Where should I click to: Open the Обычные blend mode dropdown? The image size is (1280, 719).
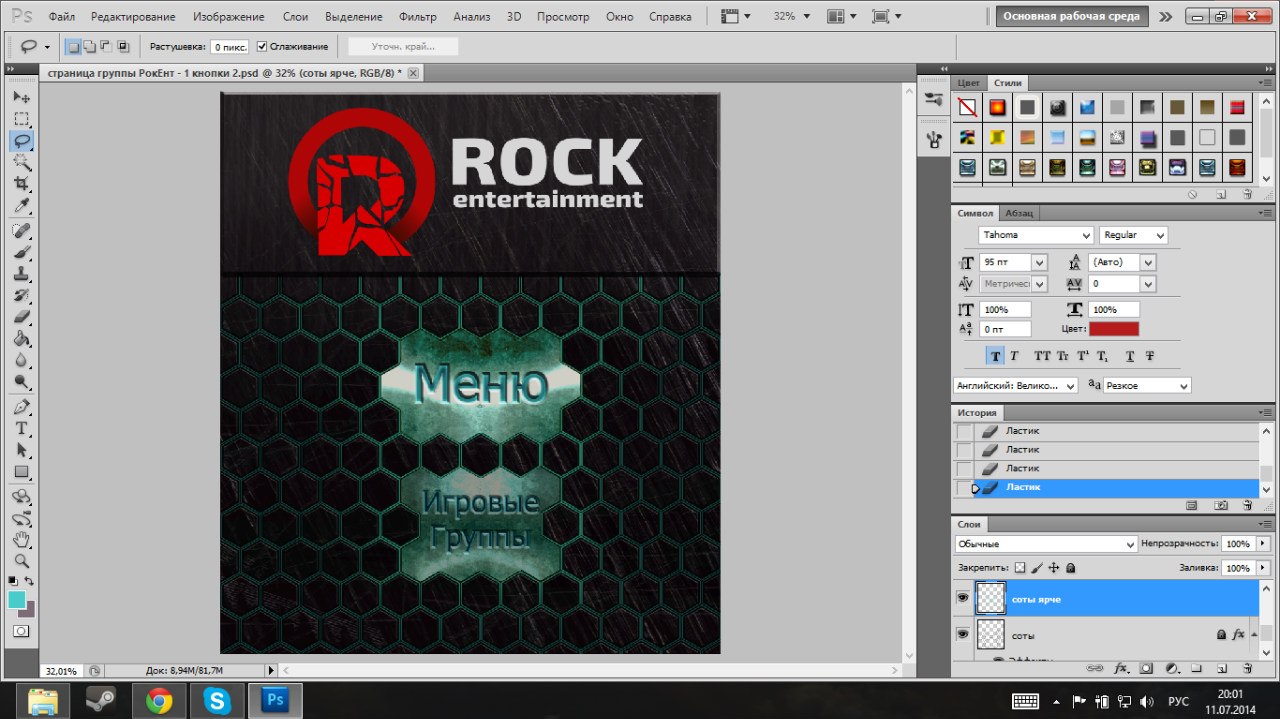click(x=1045, y=544)
